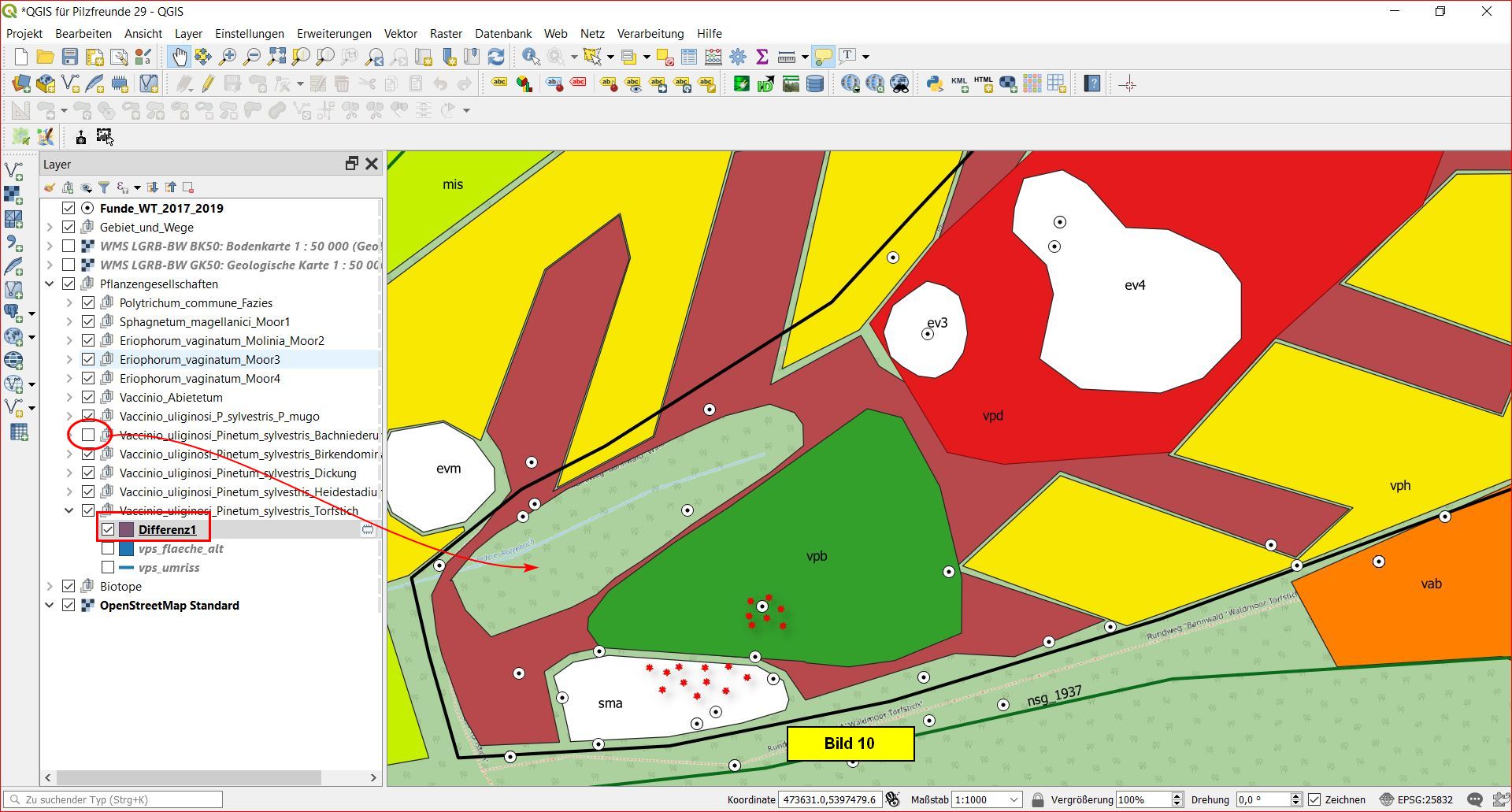Image resolution: width=1512 pixels, height=812 pixels.
Task: Activate the Identify Features tool
Action: tap(531, 57)
